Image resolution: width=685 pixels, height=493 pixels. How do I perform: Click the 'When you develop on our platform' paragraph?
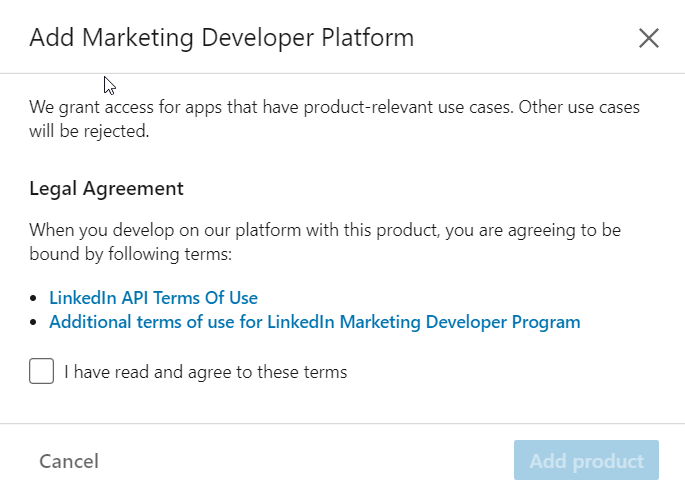pos(325,242)
